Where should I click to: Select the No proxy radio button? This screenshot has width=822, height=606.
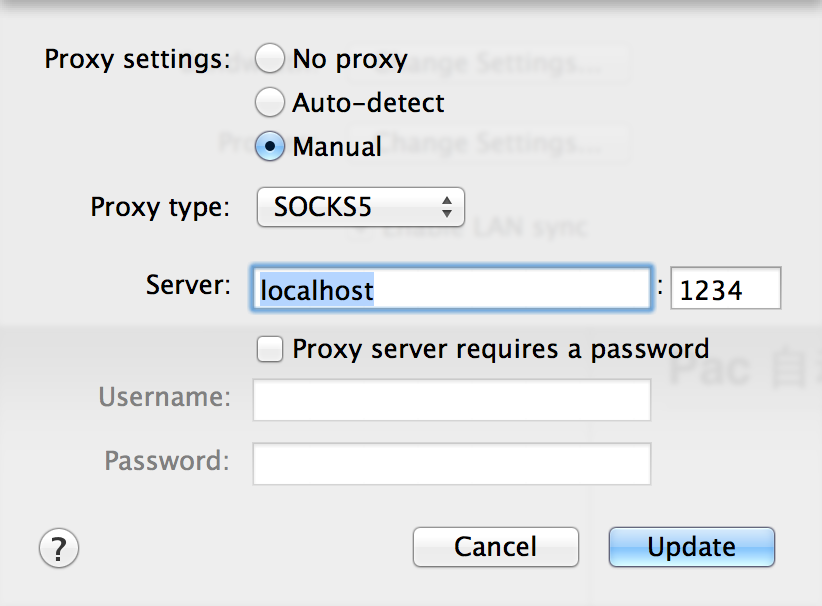[270, 59]
